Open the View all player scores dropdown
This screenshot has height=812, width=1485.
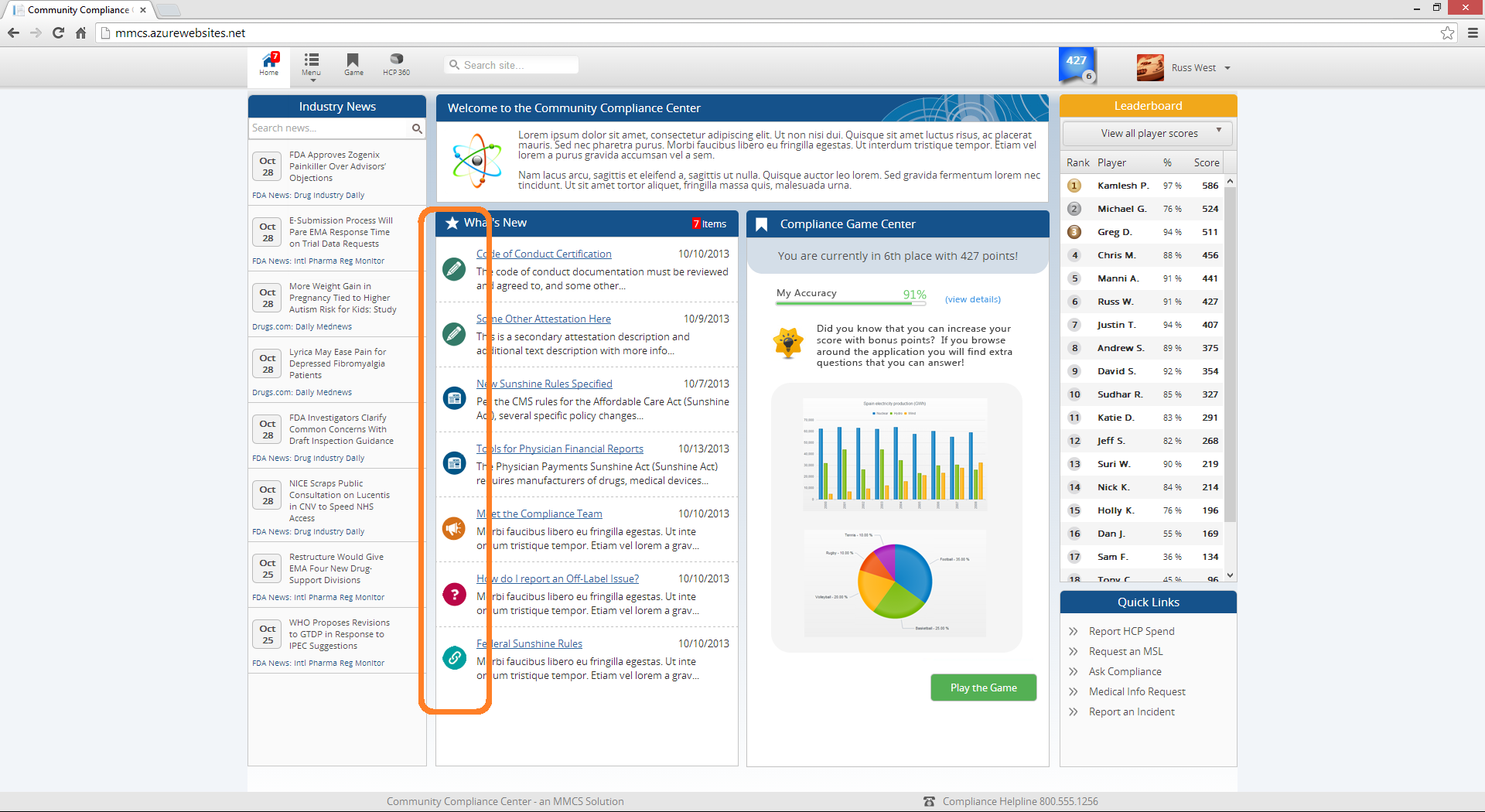(1149, 133)
